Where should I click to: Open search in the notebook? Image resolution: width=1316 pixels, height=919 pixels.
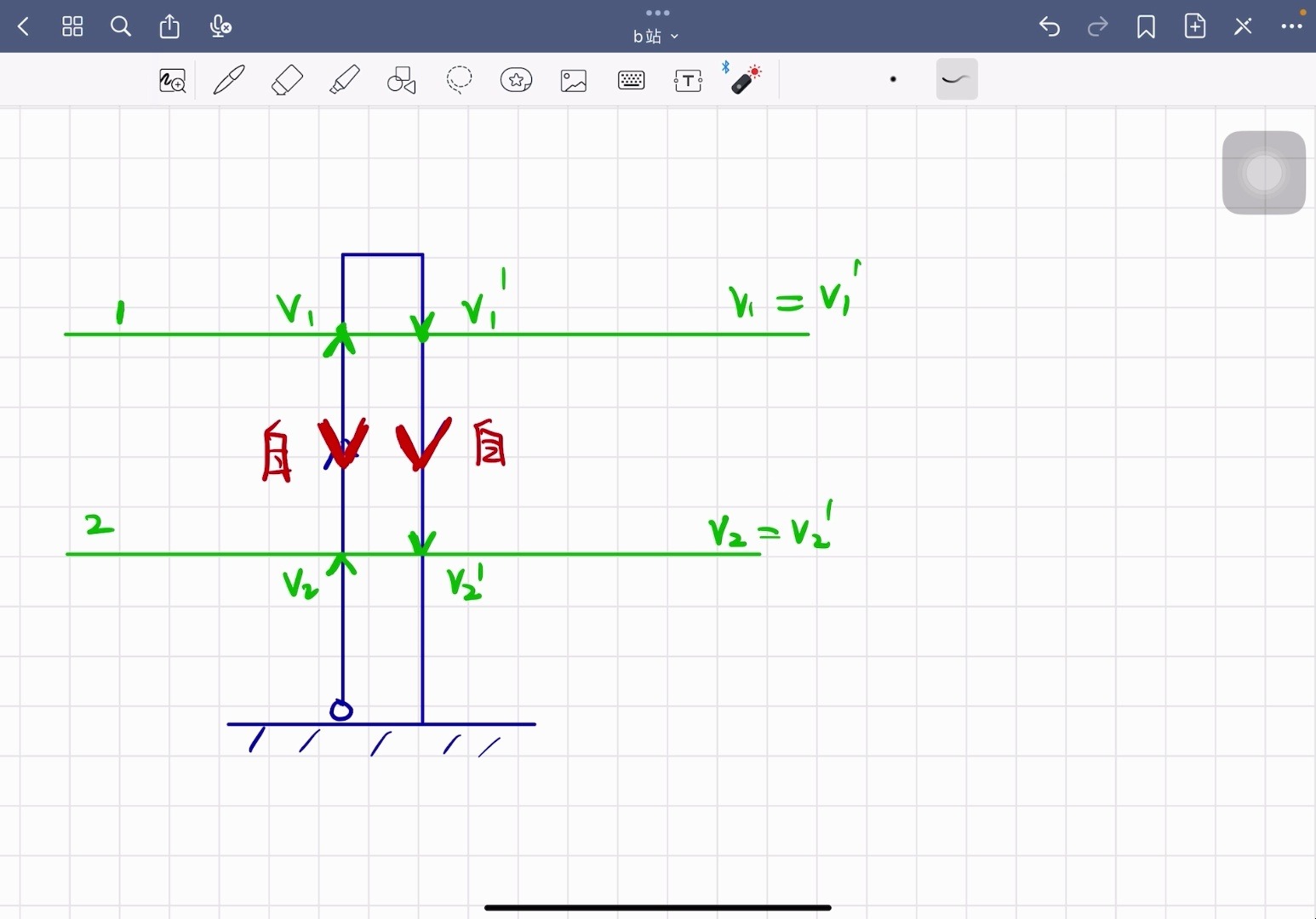click(x=121, y=26)
